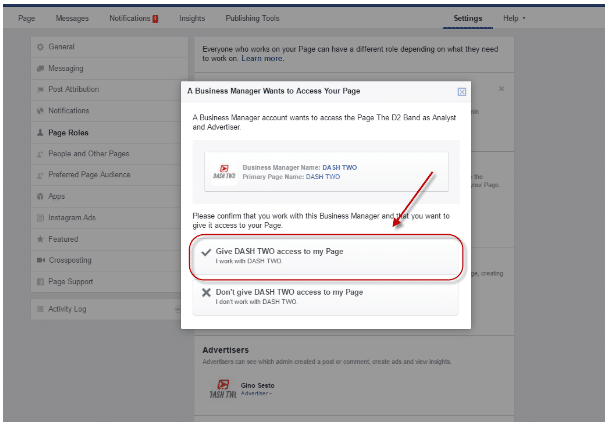Viewport: 609px width, 425px height.
Task: Click the Notifications globe icon in sidebar
Action: click(40, 111)
